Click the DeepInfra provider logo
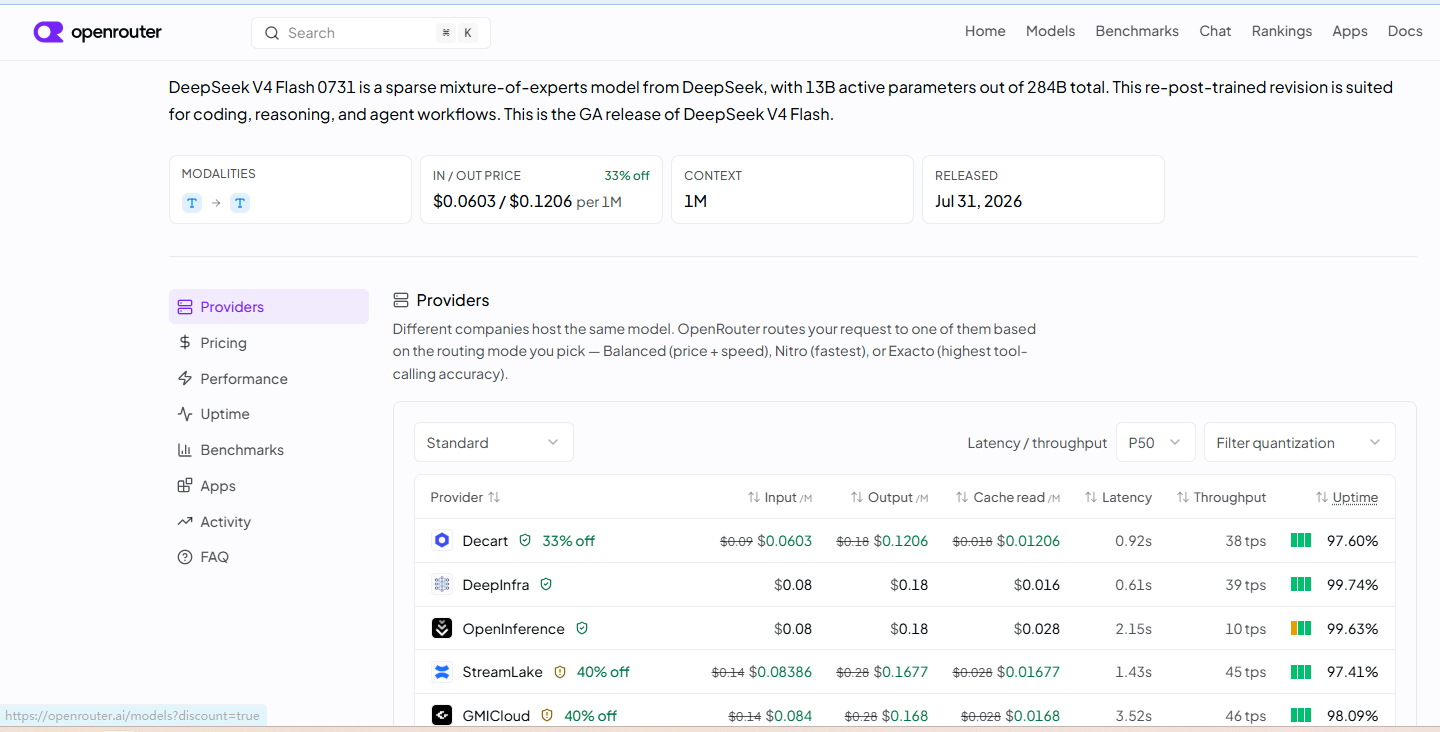1440x732 pixels. (442, 585)
